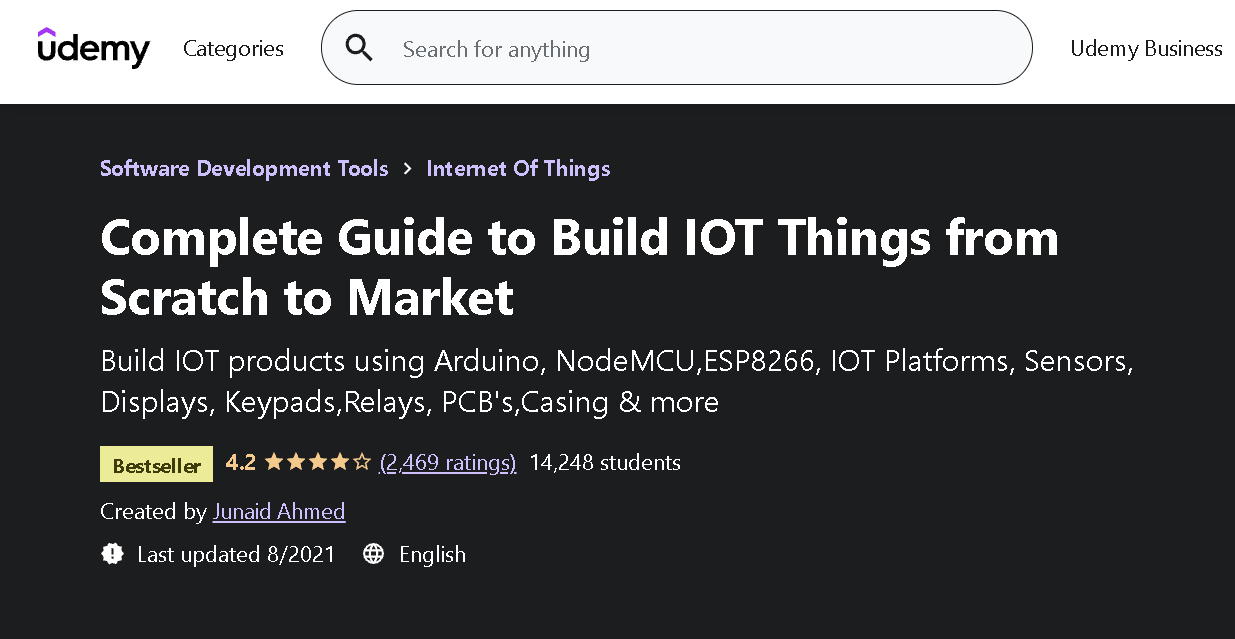
Task: Open the Udemy Business link
Action: (x=1146, y=48)
